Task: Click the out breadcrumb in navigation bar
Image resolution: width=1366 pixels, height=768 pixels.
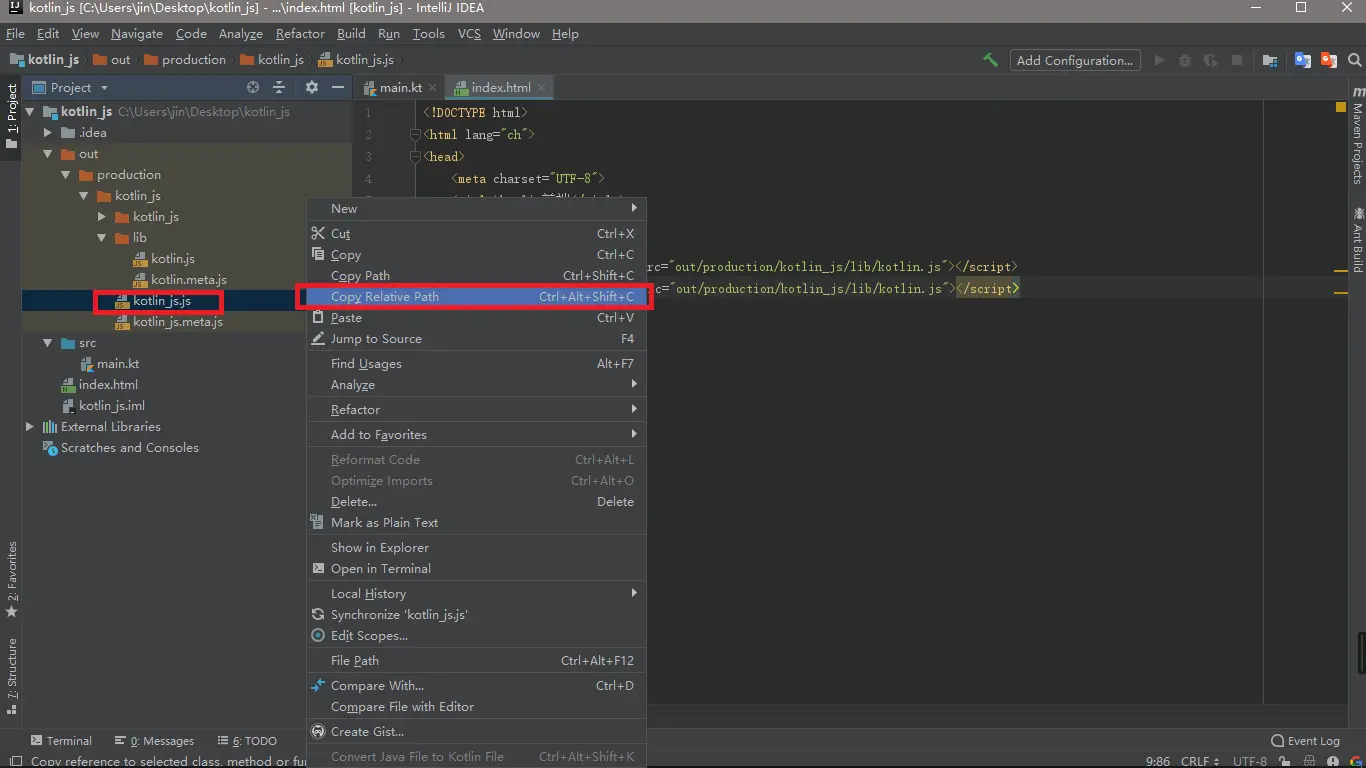Action: click(x=112, y=60)
